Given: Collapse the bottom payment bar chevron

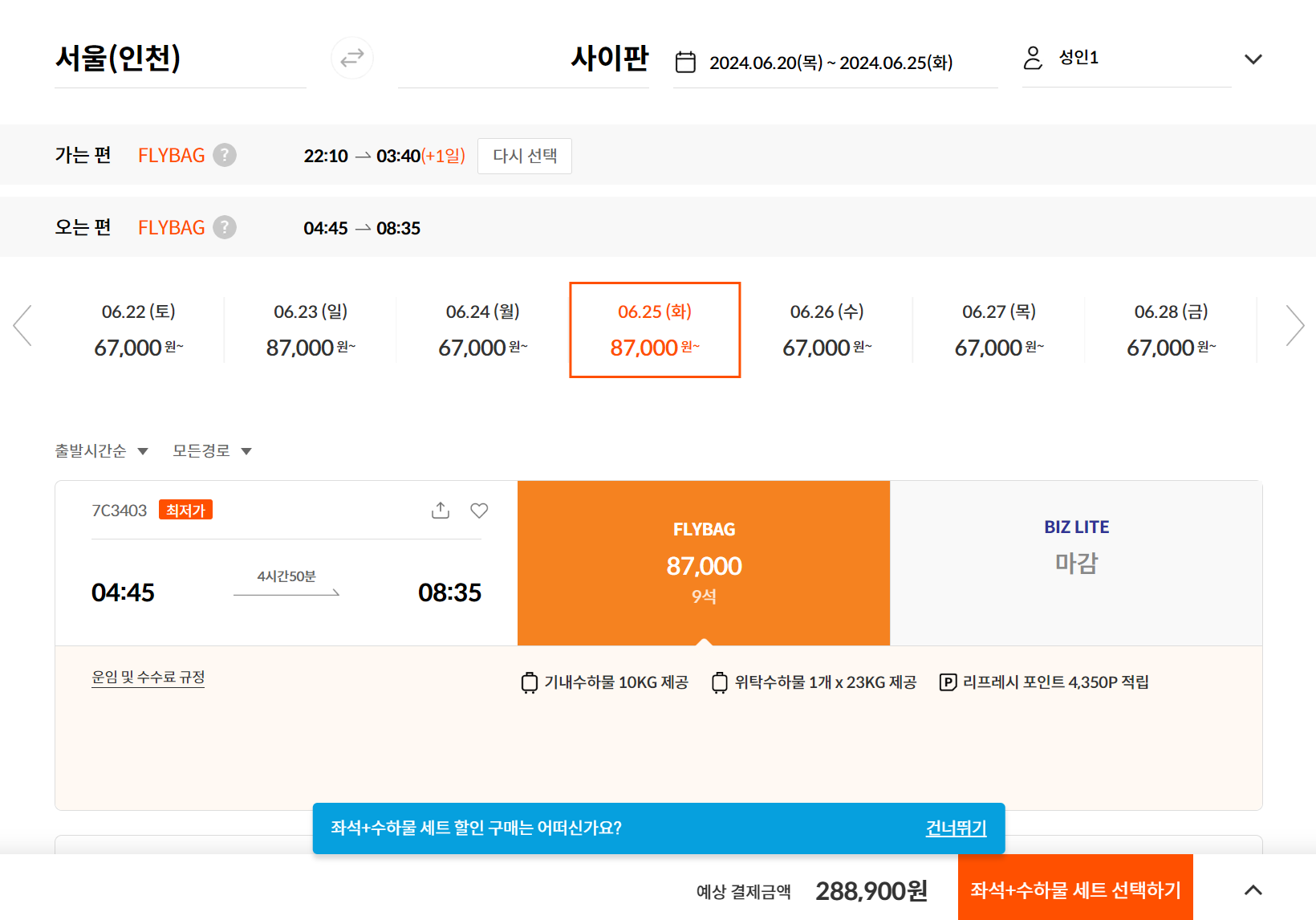Looking at the screenshot, I should 1253,889.
